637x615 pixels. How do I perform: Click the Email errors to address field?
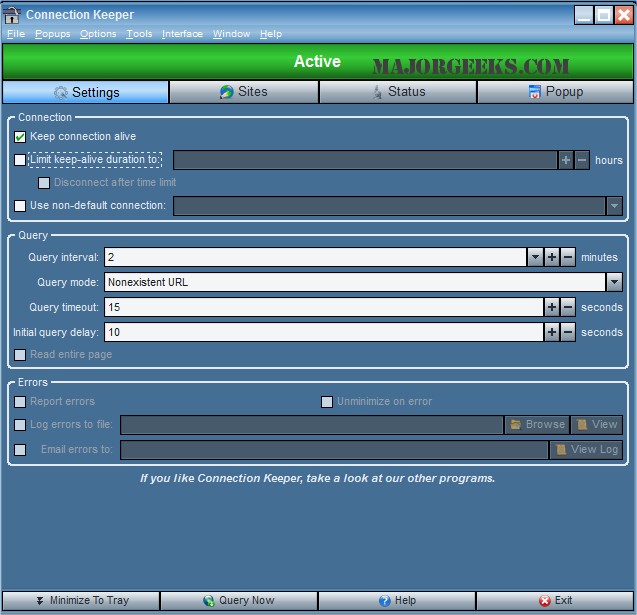334,450
